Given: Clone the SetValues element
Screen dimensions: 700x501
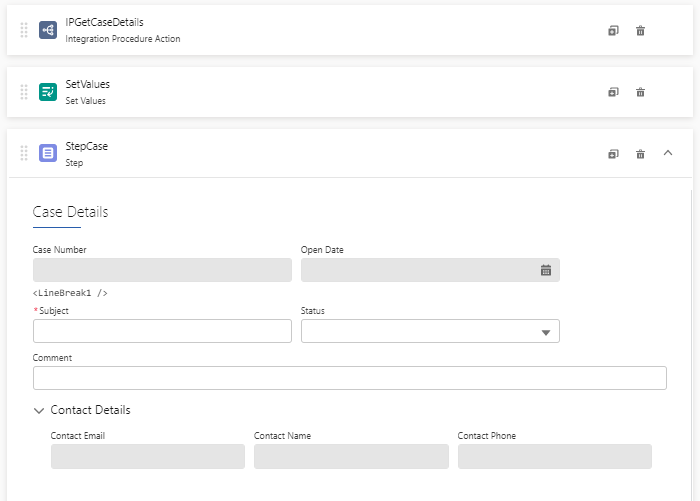Looking at the screenshot, I should [613, 92].
